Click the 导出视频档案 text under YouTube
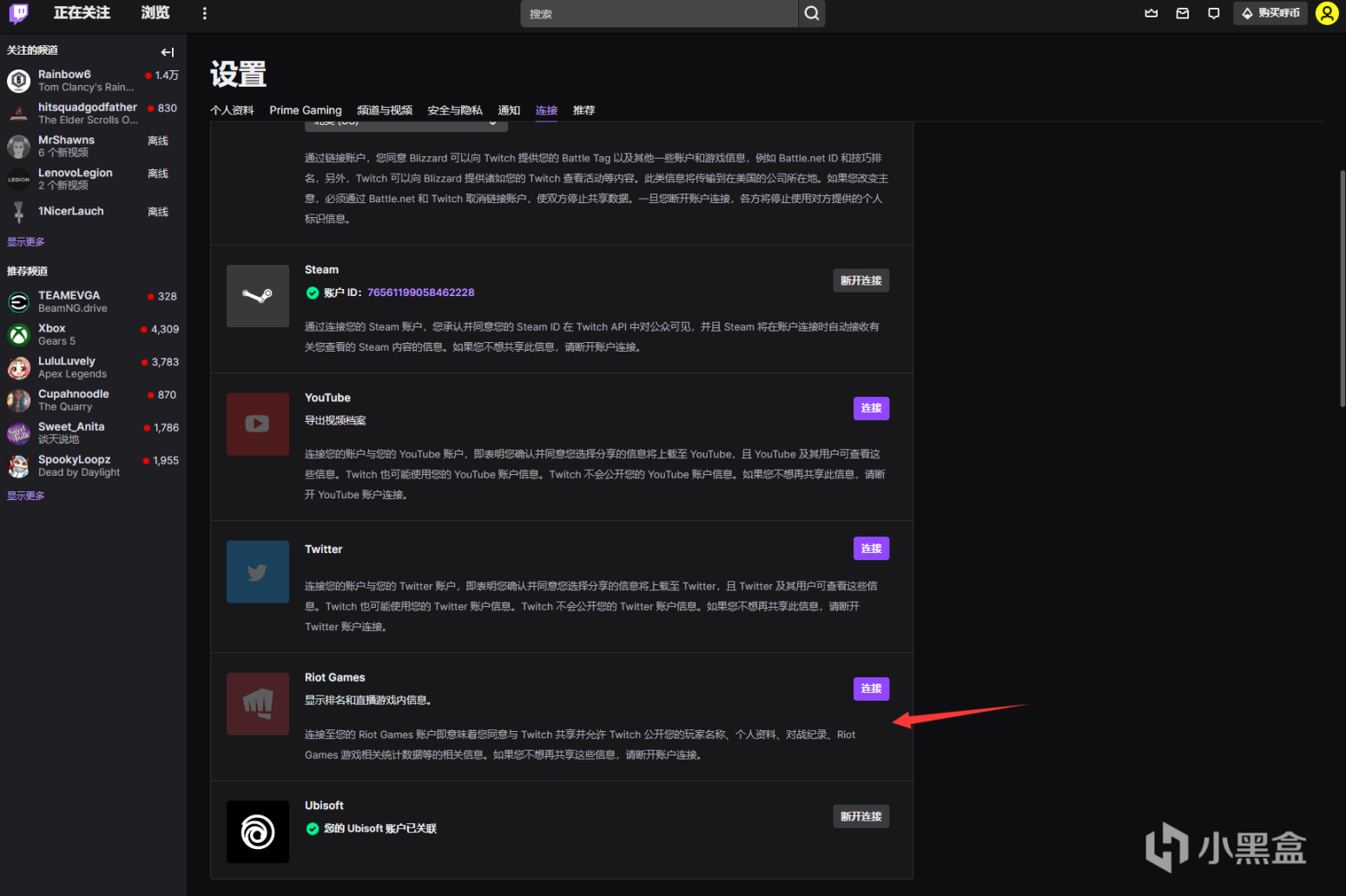1346x896 pixels. [x=335, y=420]
